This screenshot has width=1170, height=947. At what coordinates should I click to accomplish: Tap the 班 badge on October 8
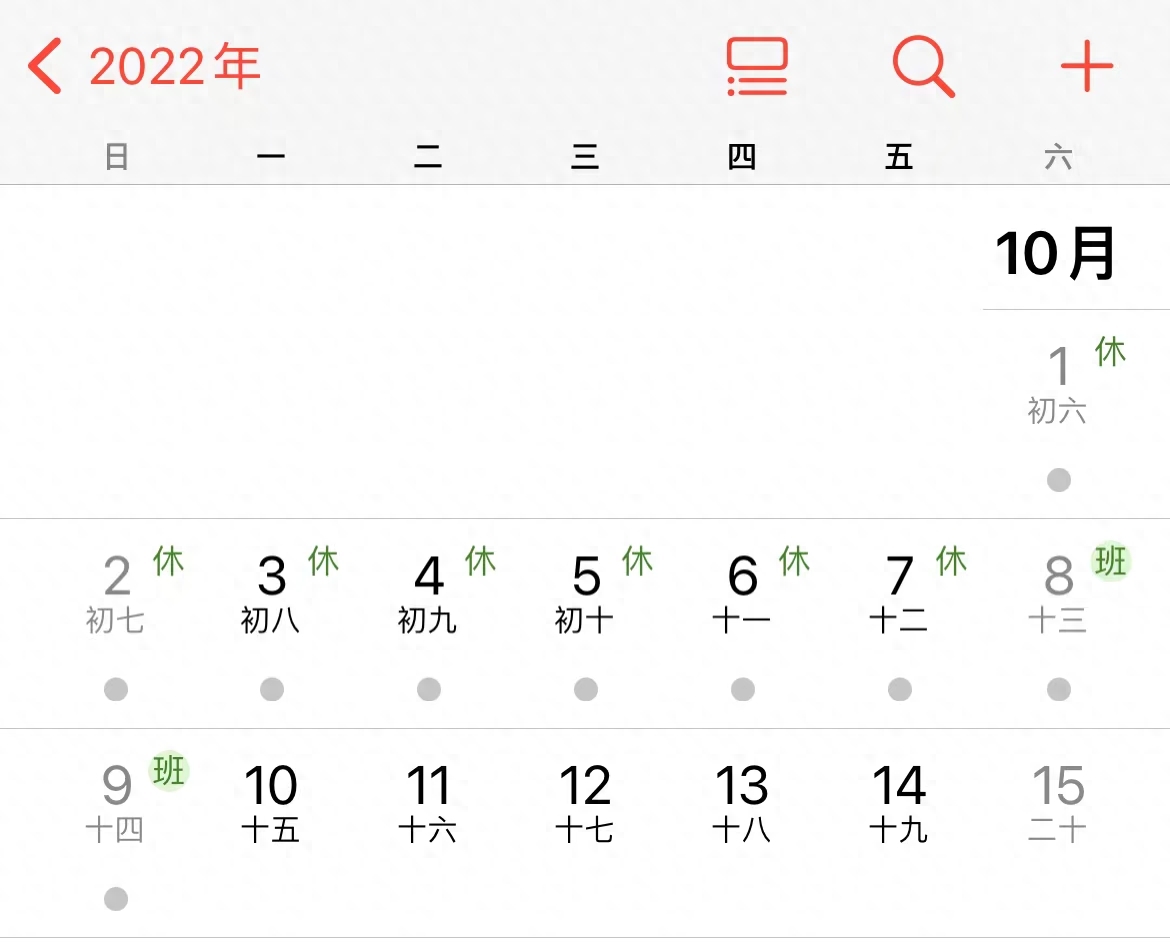click(x=1111, y=561)
